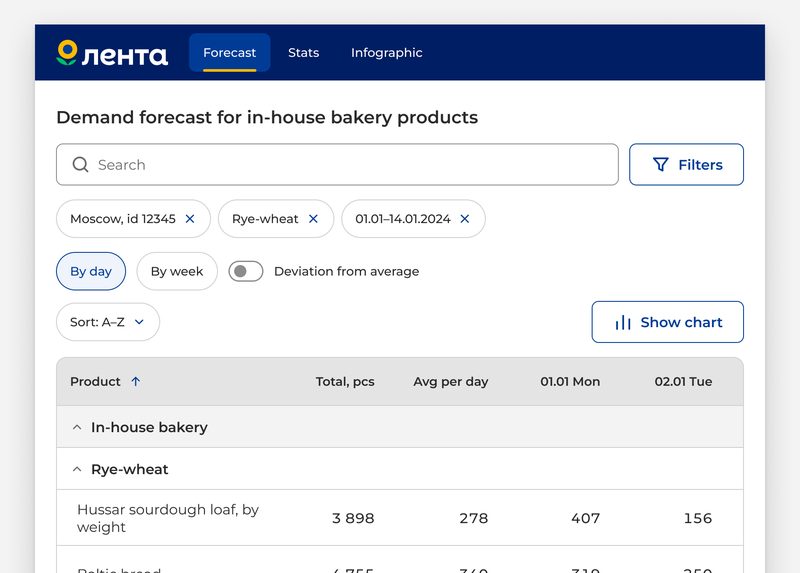This screenshot has height=573, width=800.
Task: Click the ascending sort arrow icon
Action: coord(136,381)
